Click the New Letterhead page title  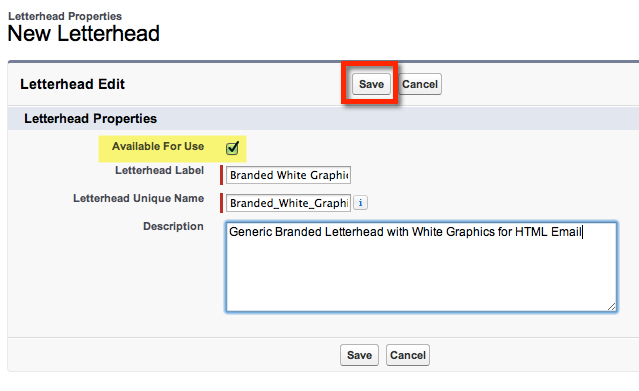(84, 33)
